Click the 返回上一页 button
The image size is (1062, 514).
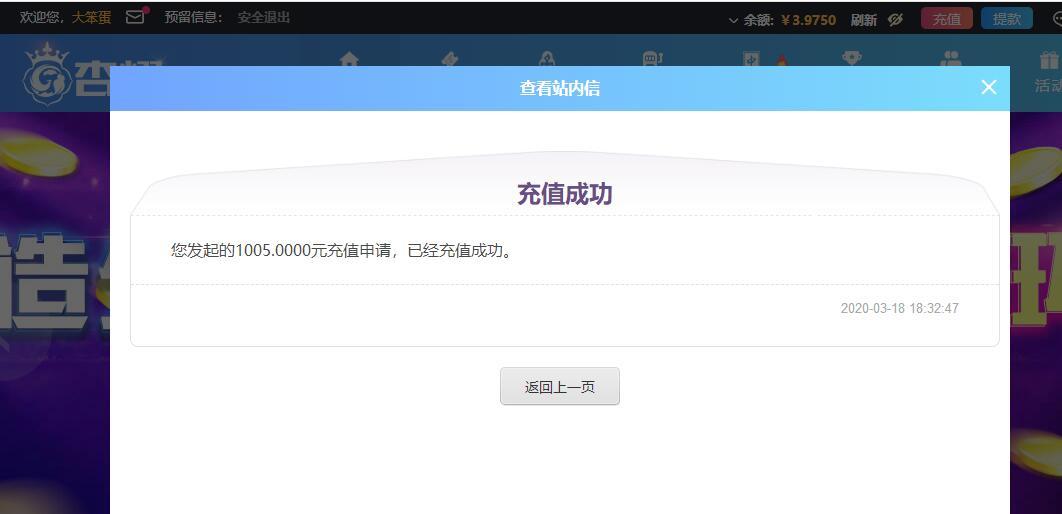coord(559,387)
